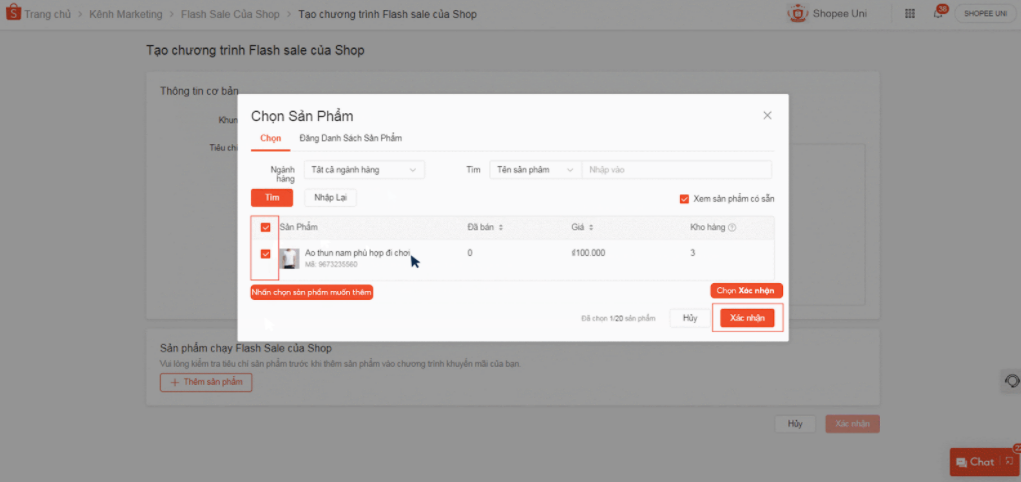Viewport: 1021px width, 482px height.
Task: Toggle Xem sản phẩm có sẵn checkbox
Action: click(x=684, y=198)
